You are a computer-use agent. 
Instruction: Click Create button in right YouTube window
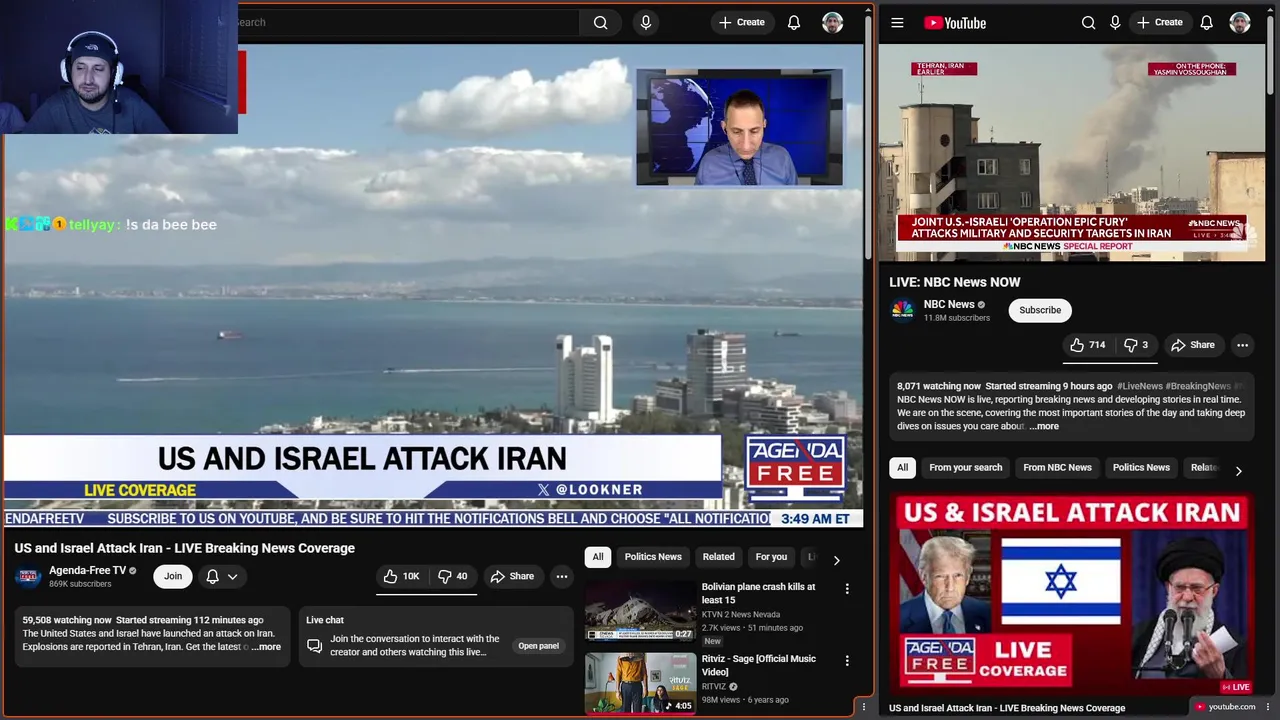(1160, 22)
